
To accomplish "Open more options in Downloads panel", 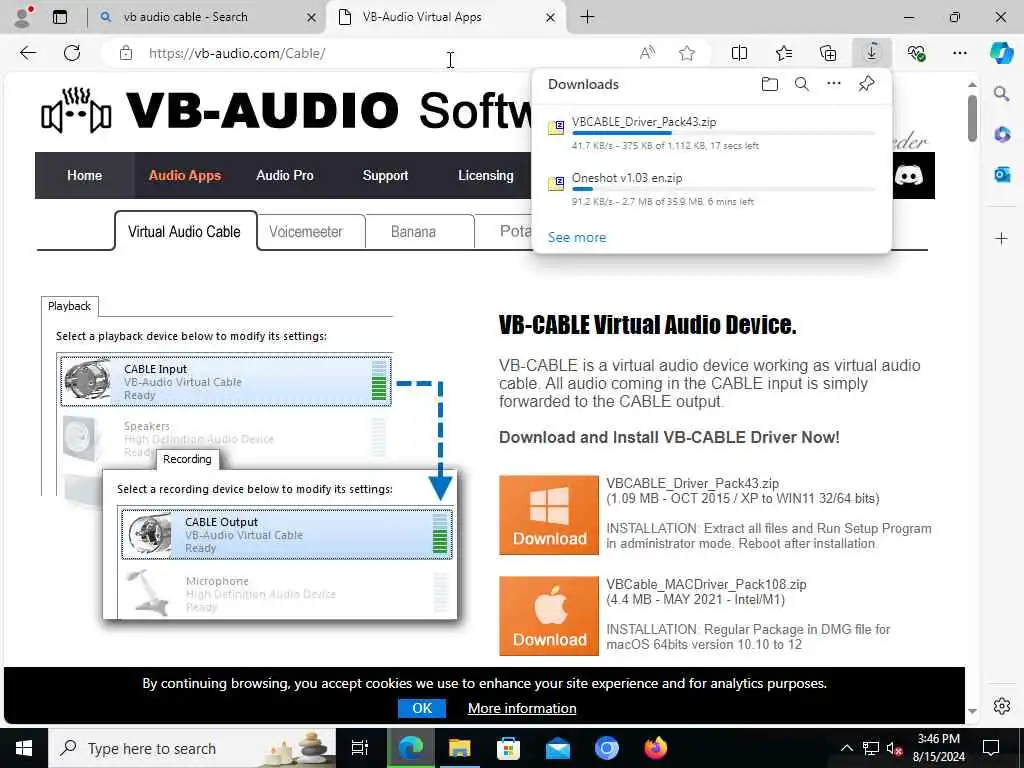I will click(x=834, y=83).
